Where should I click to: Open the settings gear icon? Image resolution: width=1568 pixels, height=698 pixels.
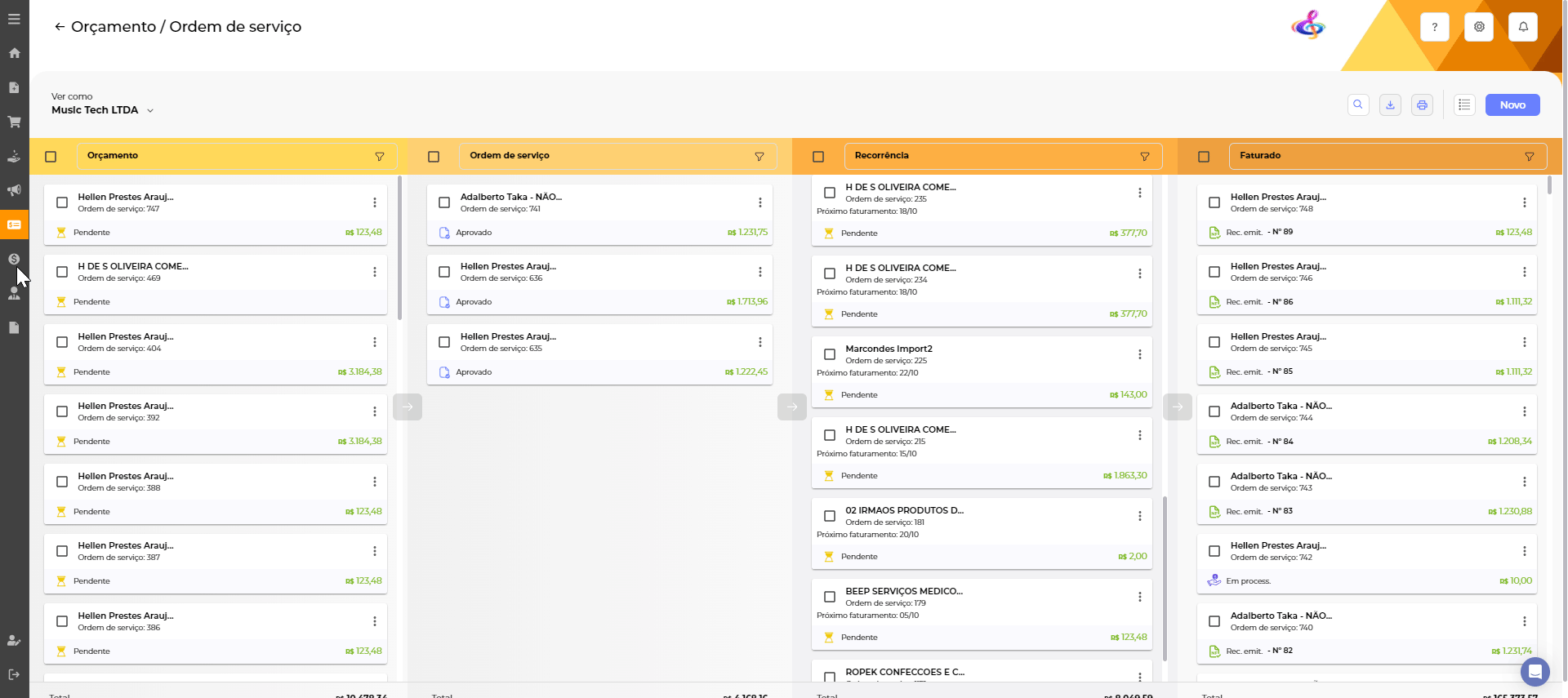pos(1479,27)
